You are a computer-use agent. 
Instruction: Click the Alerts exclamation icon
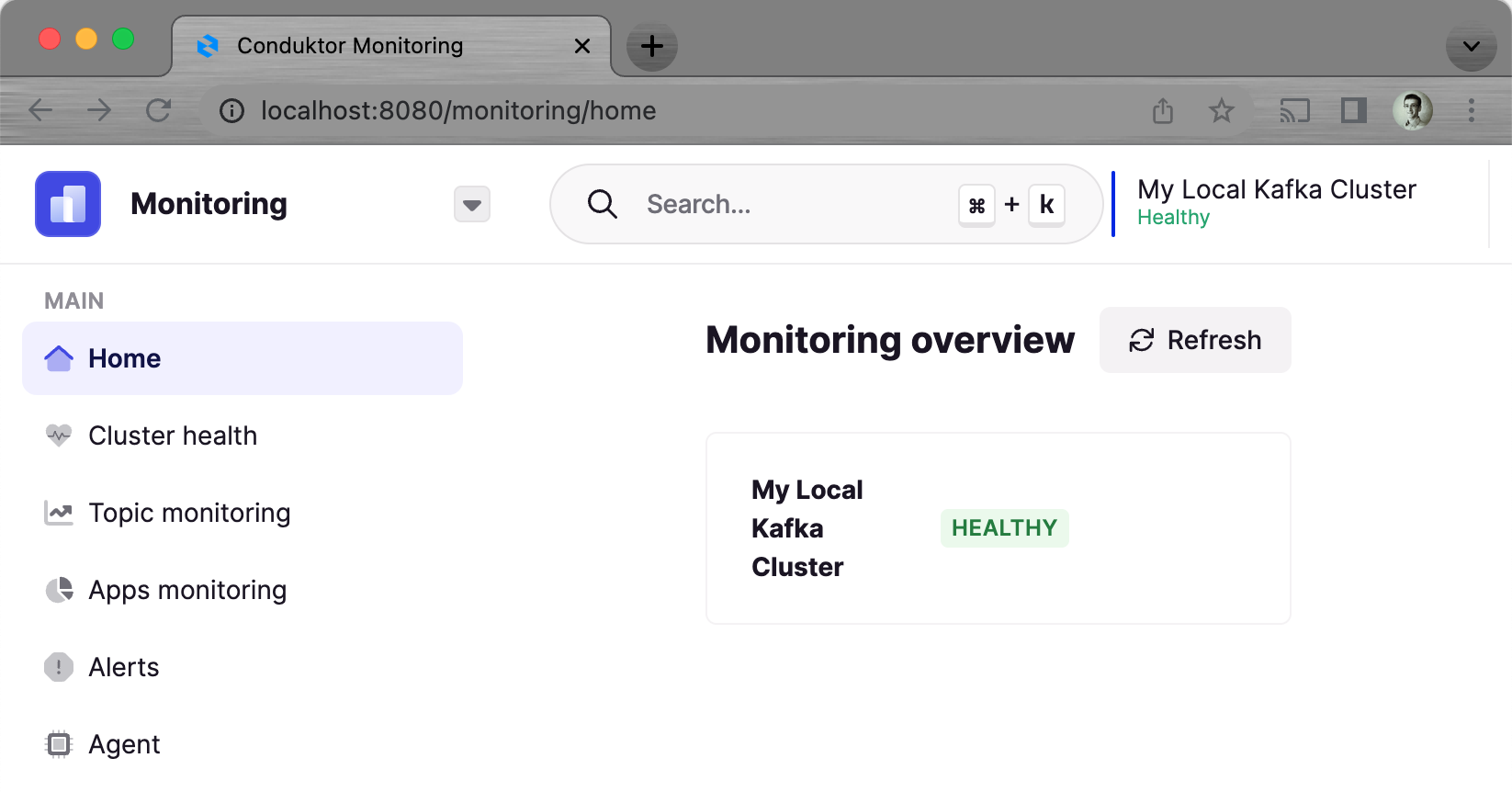[x=59, y=667]
